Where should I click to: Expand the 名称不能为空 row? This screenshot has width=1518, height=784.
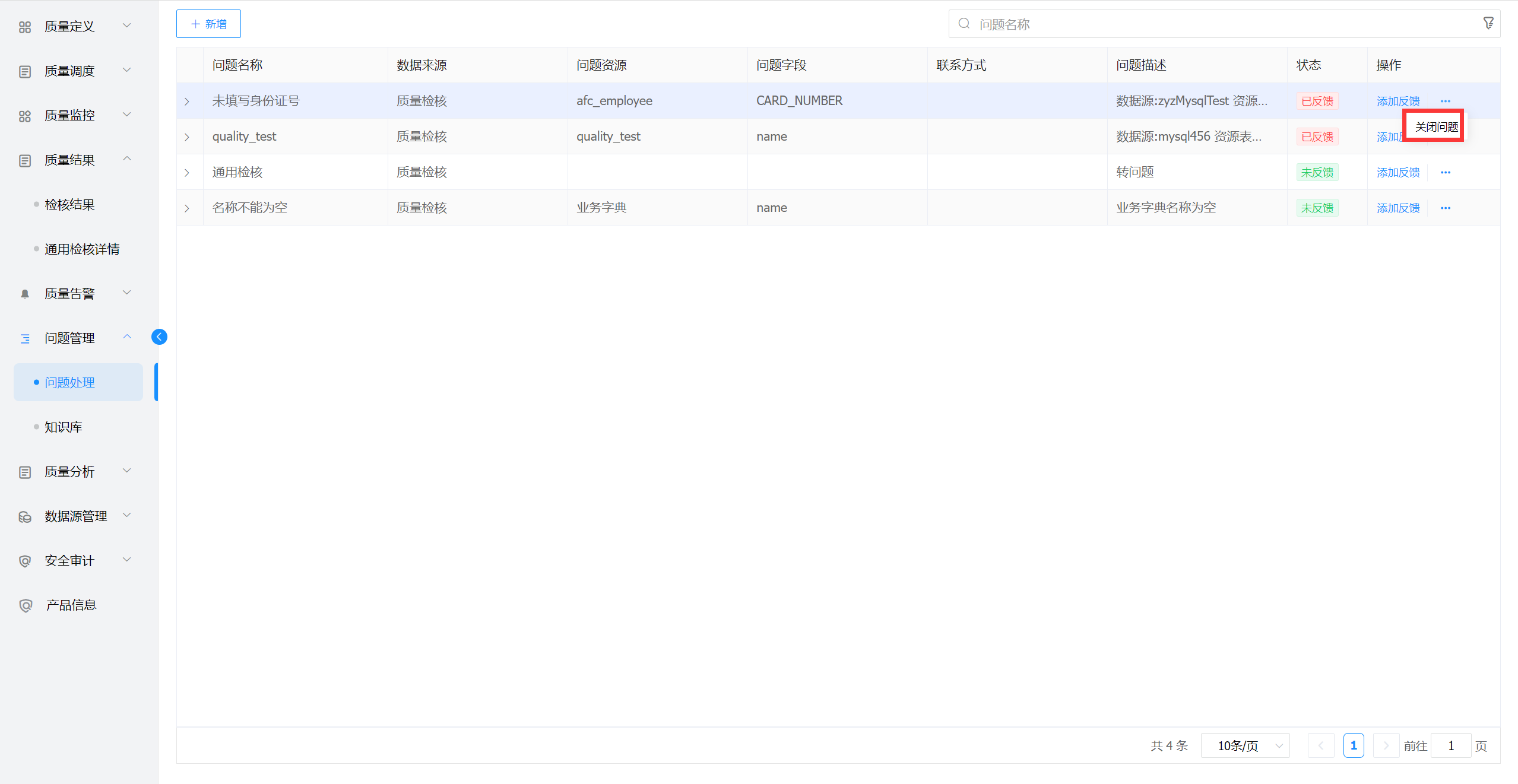pyautogui.click(x=187, y=208)
